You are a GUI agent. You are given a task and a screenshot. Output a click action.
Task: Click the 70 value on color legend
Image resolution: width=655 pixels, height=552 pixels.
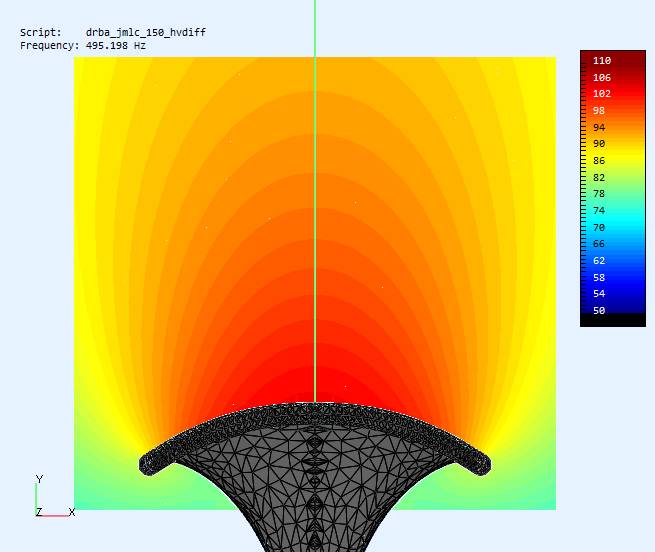(599, 228)
